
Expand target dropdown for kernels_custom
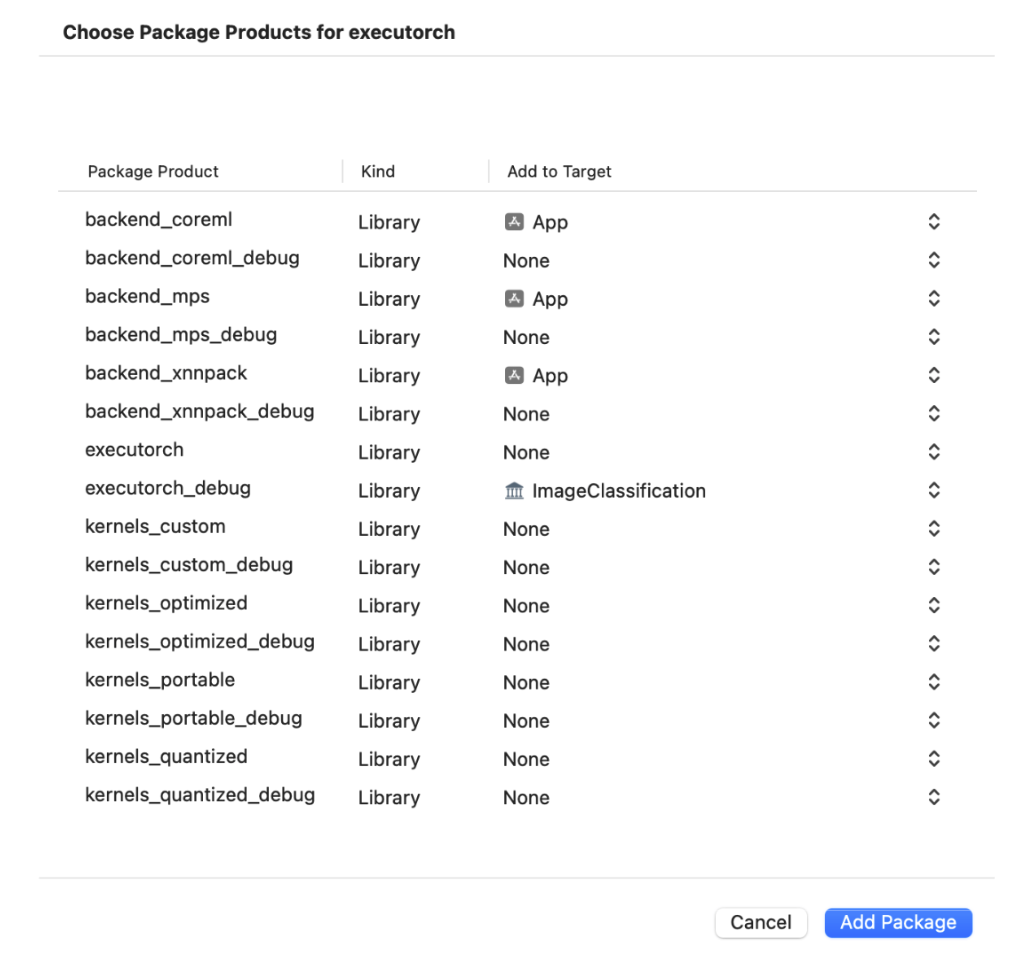point(933,529)
